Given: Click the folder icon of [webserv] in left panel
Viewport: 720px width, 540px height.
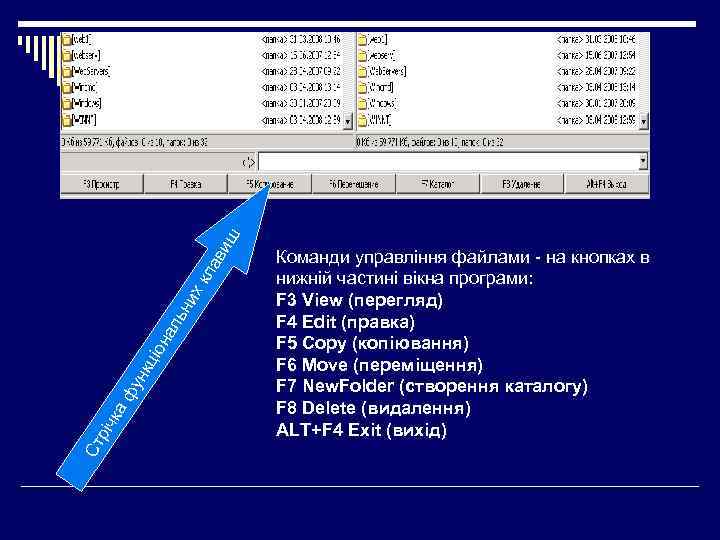Looking at the screenshot, I should pos(67,56).
